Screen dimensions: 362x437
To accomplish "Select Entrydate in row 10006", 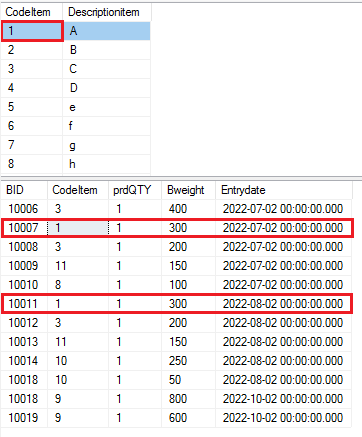I will (x=284, y=209).
